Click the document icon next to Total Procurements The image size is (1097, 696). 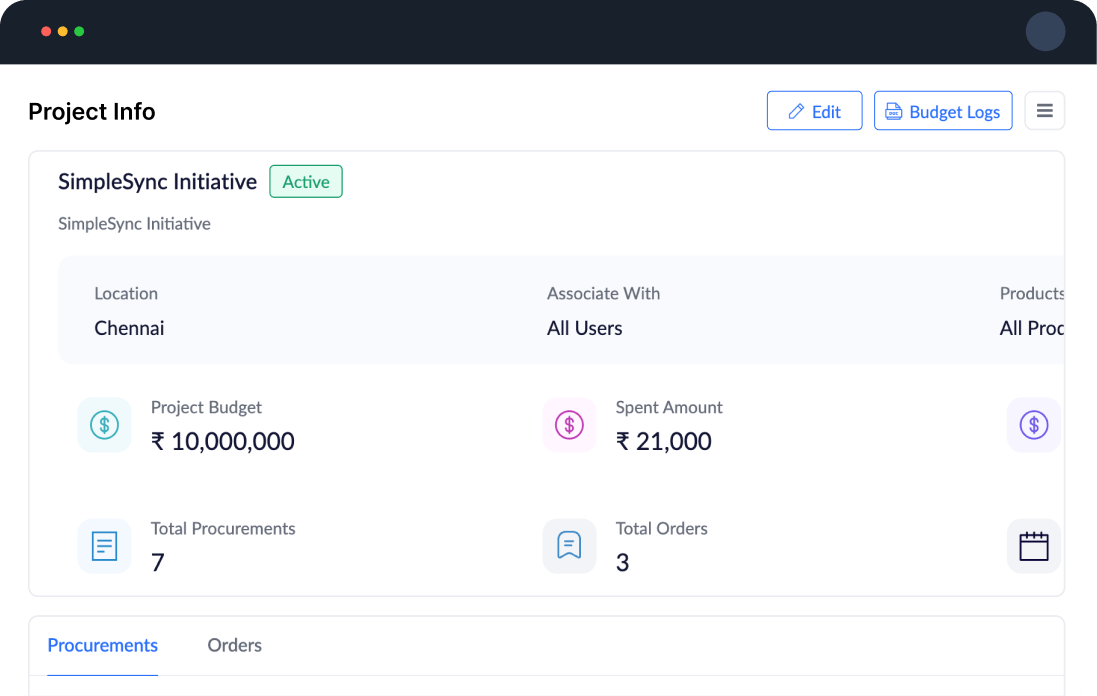click(x=104, y=545)
